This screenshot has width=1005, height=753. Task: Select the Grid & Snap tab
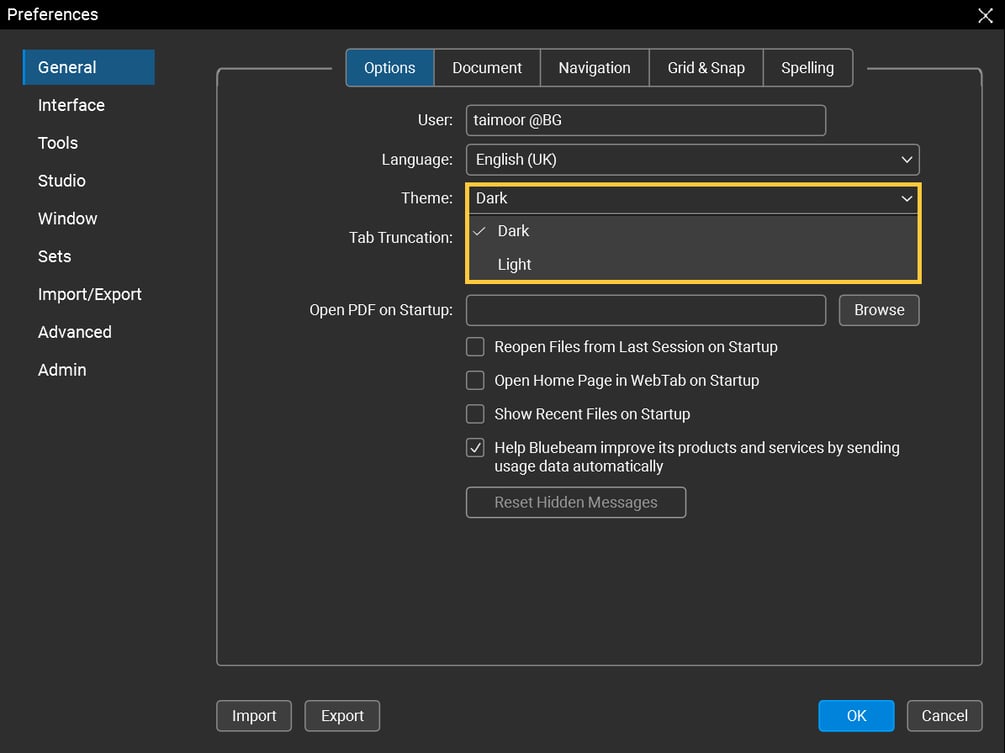706,67
